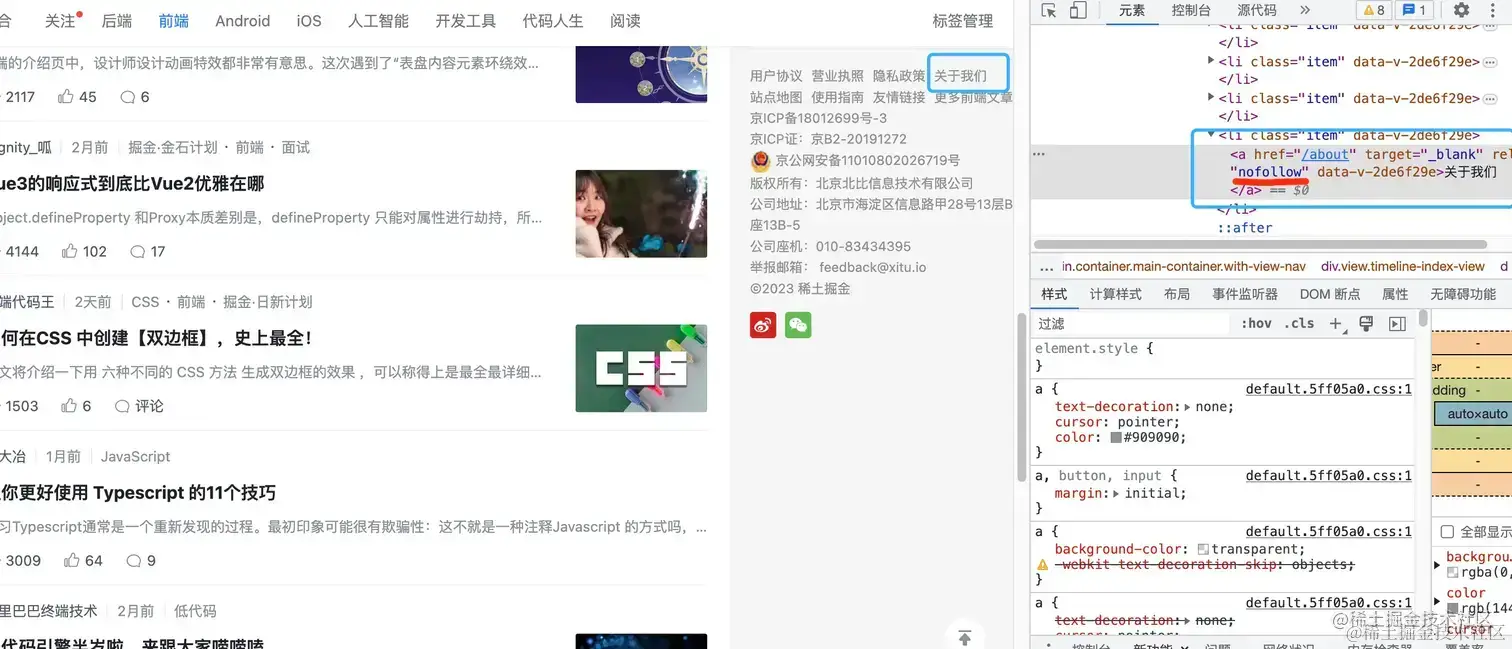The width and height of the screenshot is (1512, 649).
Task: Select the 人工智能 navigation tab
Action: [378, 20]
